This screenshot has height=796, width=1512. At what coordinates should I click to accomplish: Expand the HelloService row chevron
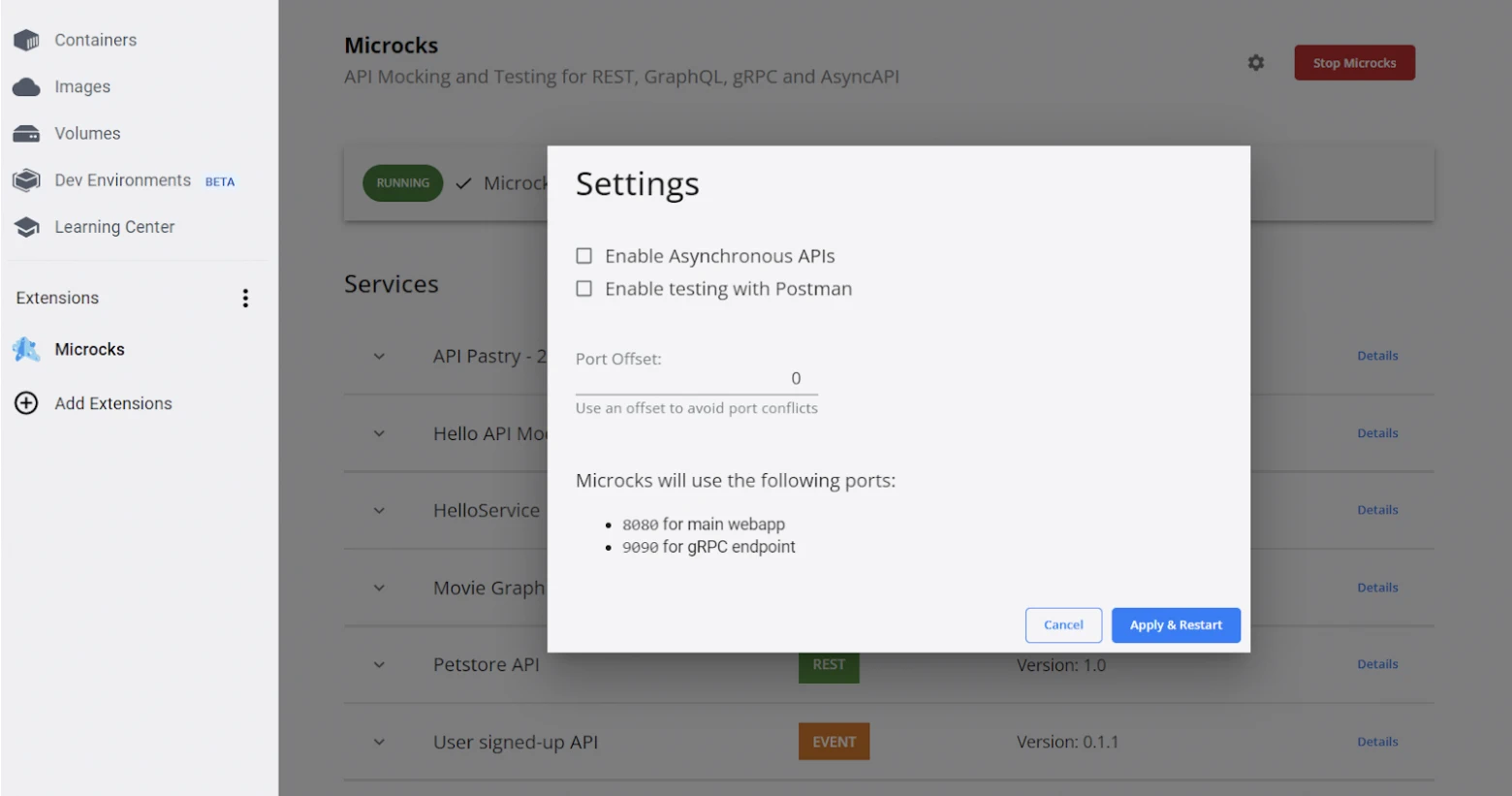pyautogui.click(x=379, y=511)
